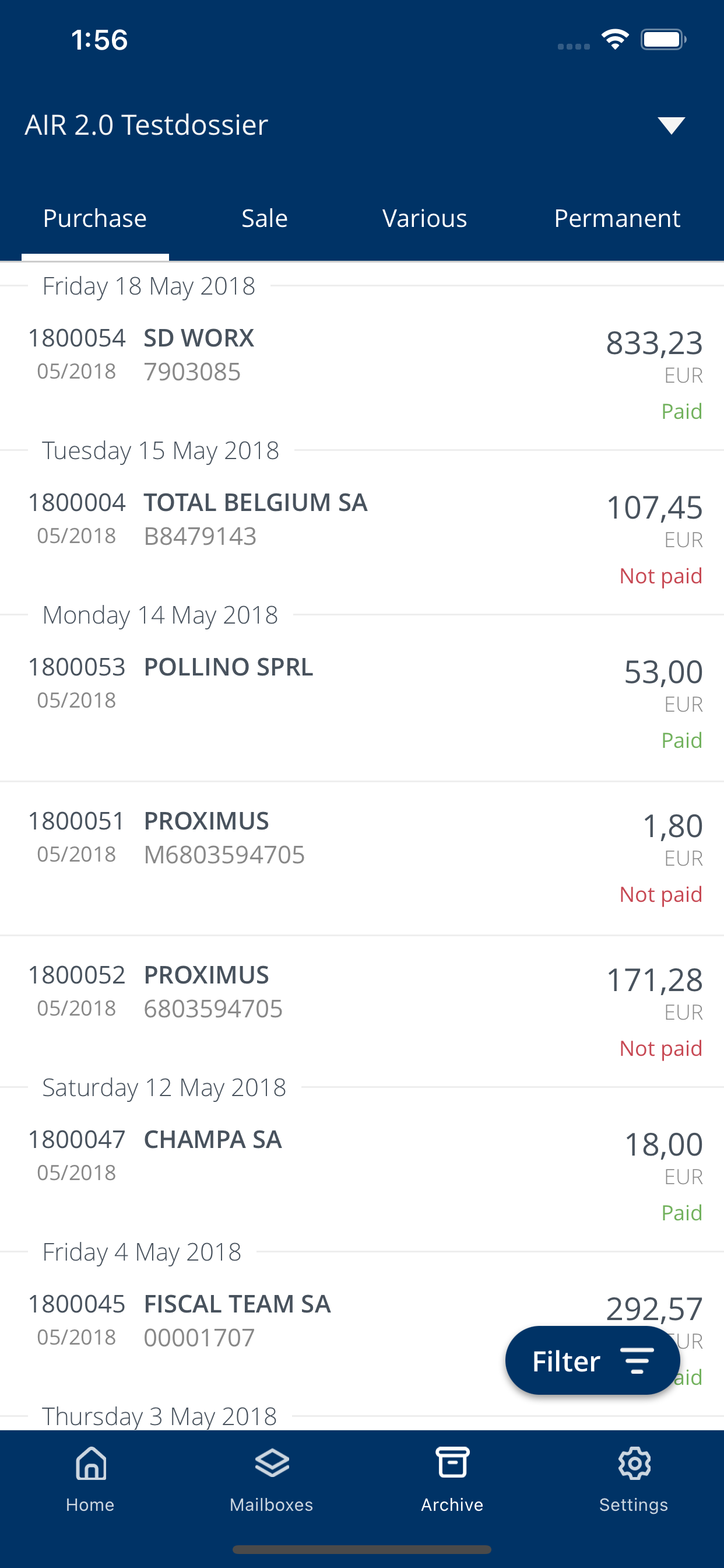Open the Mailboxes layers icon
The width and height of the screenshot is (724, 1568).
tap(271, 1464)
